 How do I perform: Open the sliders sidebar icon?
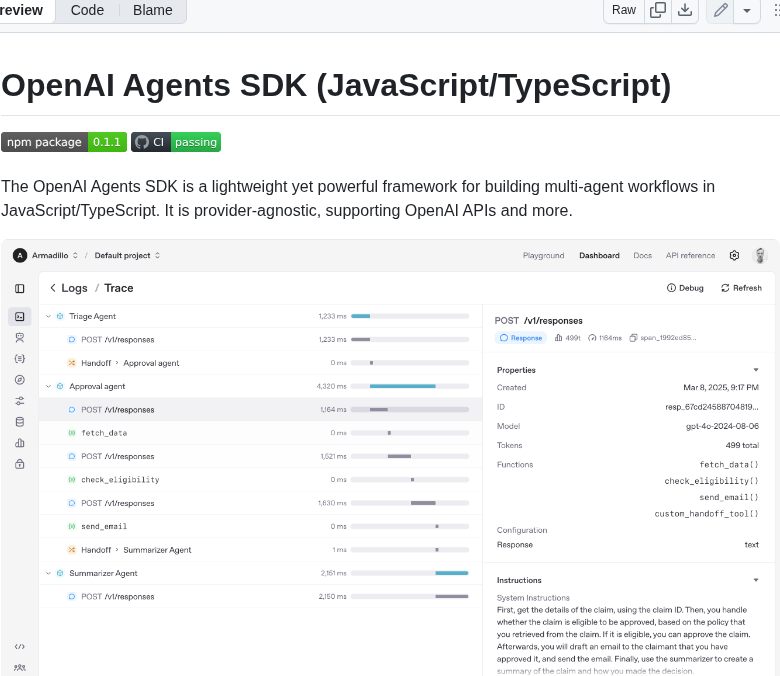click(x=19, y=401)
